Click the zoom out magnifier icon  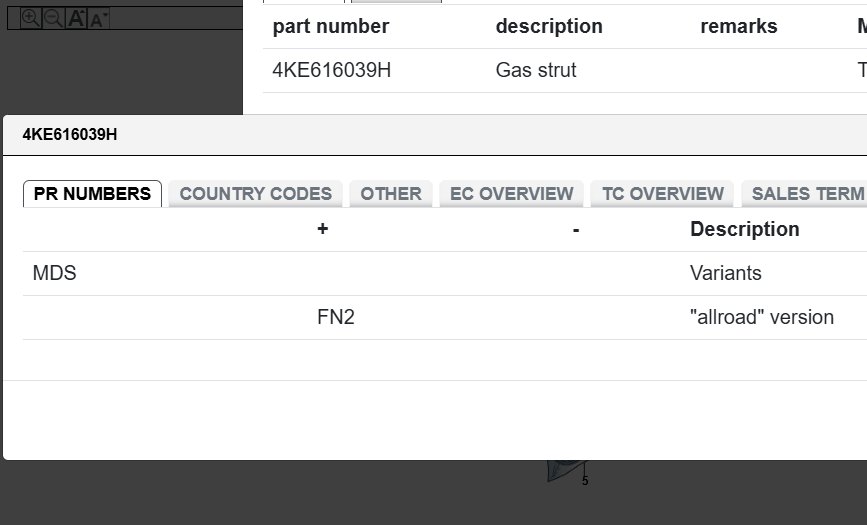(53, 18)
